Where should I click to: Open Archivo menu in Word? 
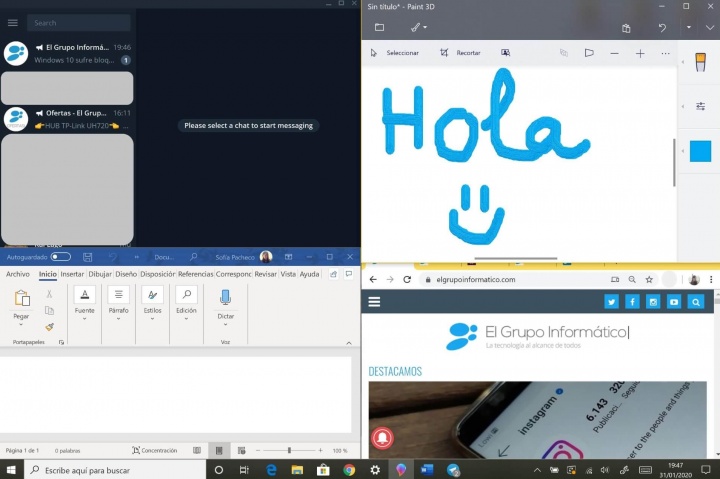18,274
